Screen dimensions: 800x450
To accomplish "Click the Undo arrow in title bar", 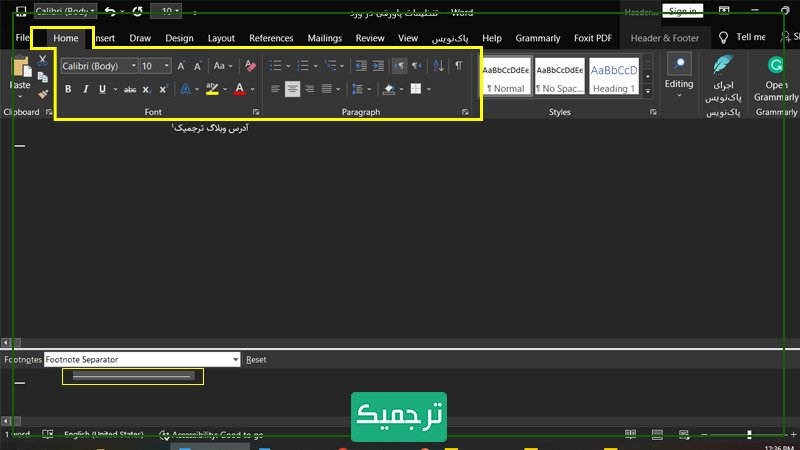I will 109,11.
